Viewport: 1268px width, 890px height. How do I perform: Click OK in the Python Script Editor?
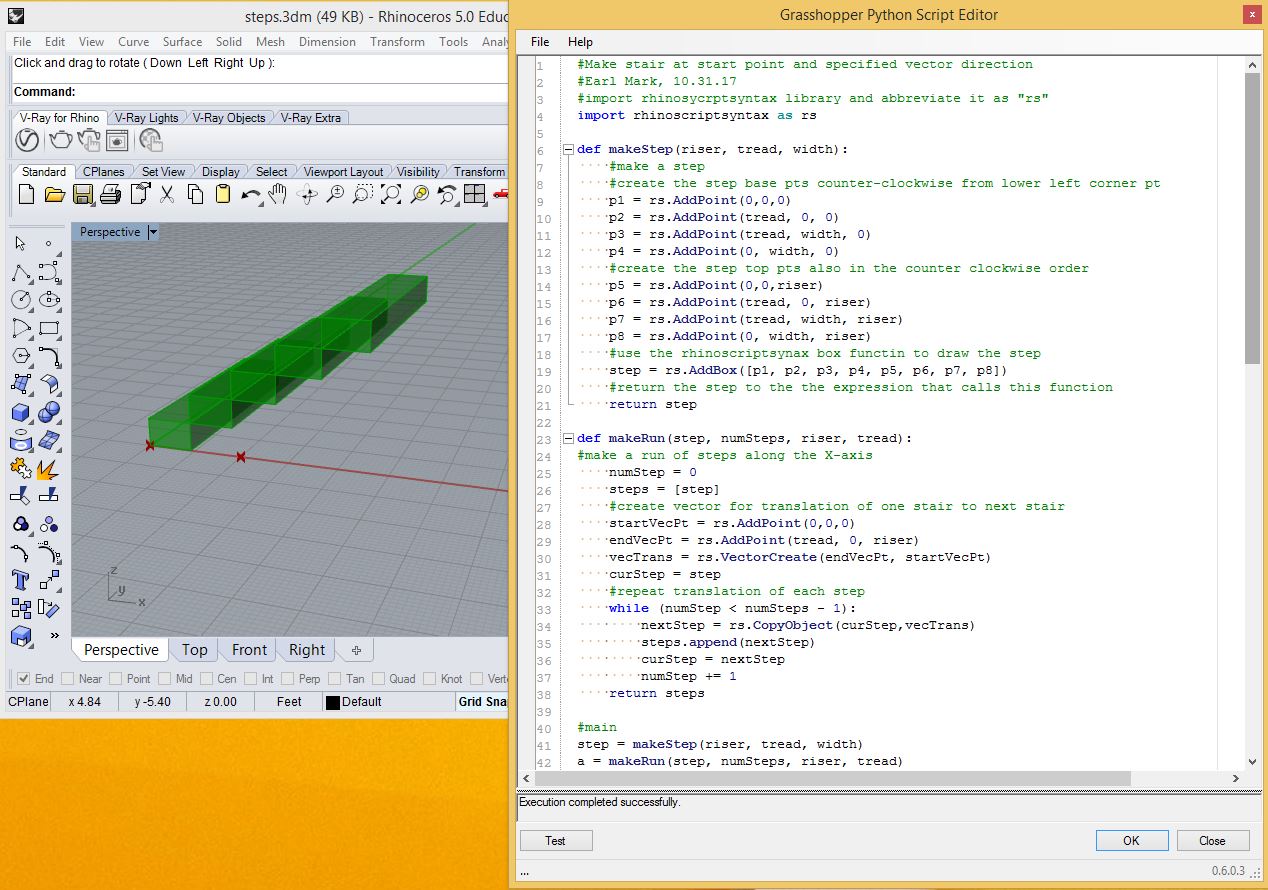[1131, 841]
